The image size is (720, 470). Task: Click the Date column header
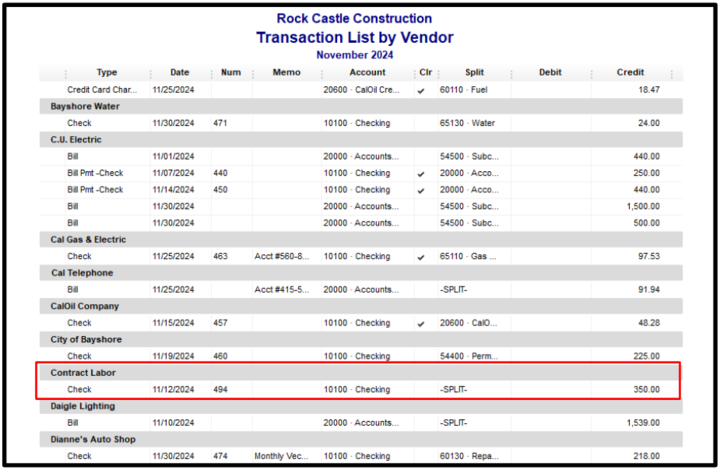click(180, 73)
